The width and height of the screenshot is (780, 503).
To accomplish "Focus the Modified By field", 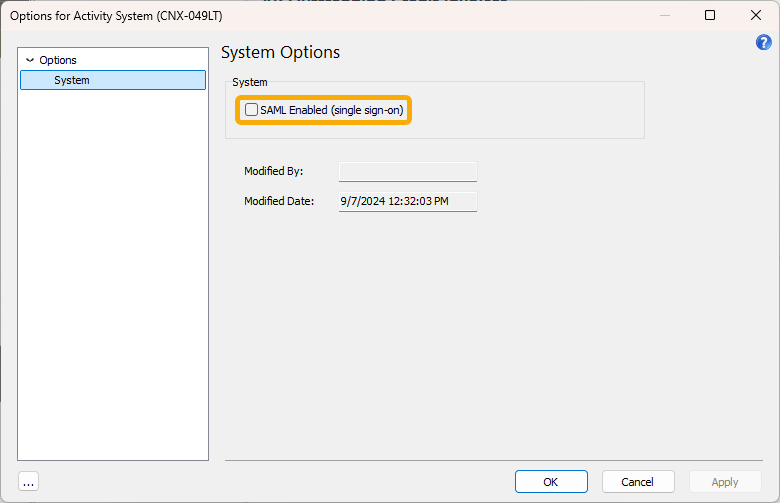I will (408, 171).
